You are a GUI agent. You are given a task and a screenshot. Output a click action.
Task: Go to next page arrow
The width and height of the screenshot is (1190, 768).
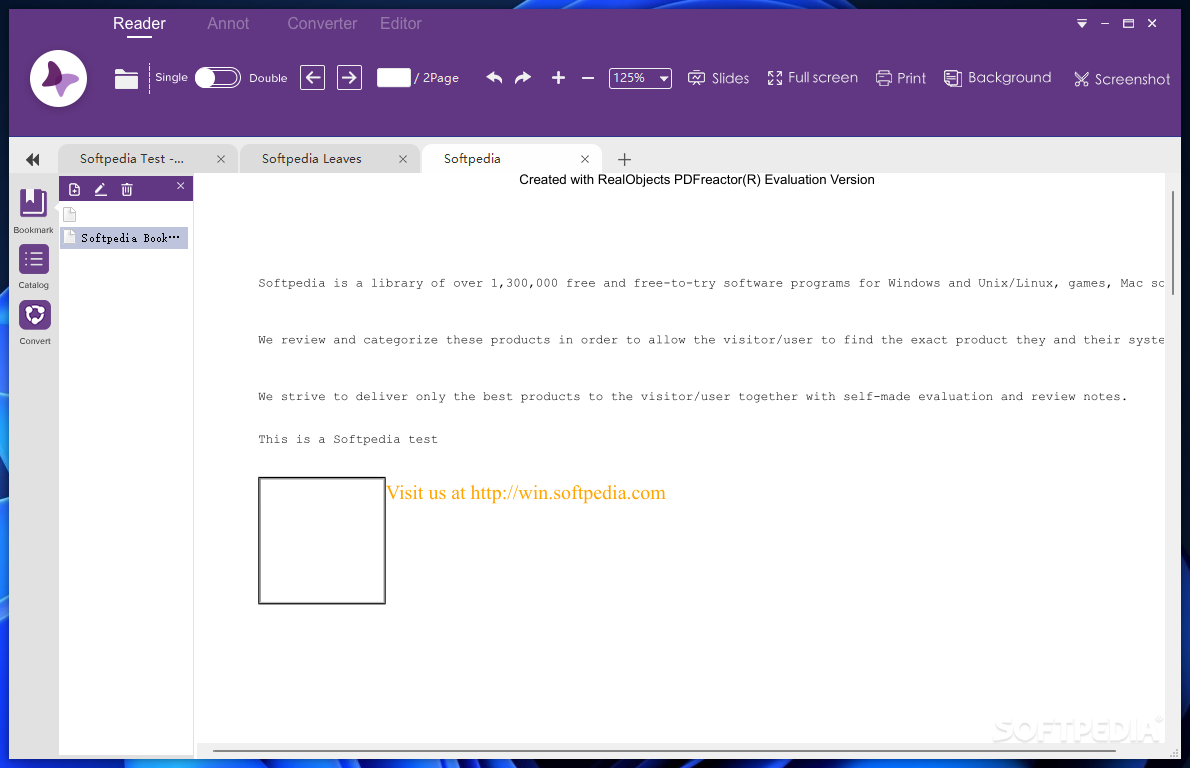pos(349,77)
